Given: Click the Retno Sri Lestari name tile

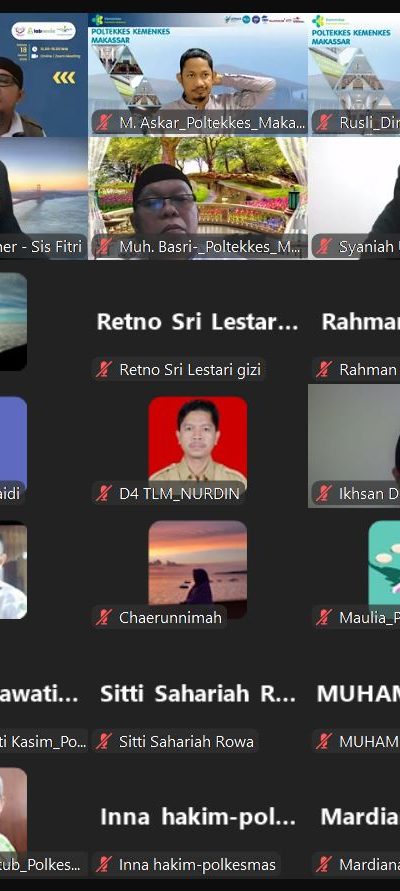Looking at the screenshot, I should point(198,322).
